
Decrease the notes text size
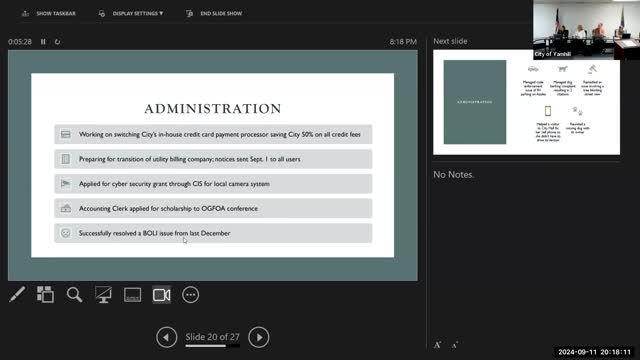pos(455,345)
